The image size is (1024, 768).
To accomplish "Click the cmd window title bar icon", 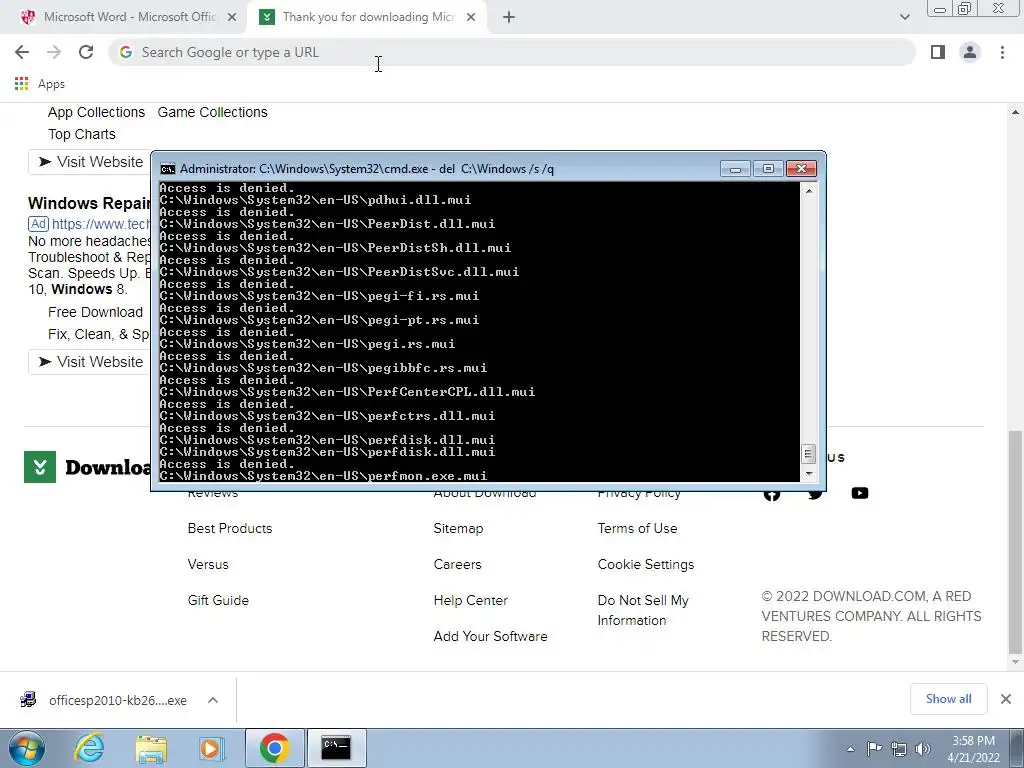I will pyautogui.click(x=168, y=169).
